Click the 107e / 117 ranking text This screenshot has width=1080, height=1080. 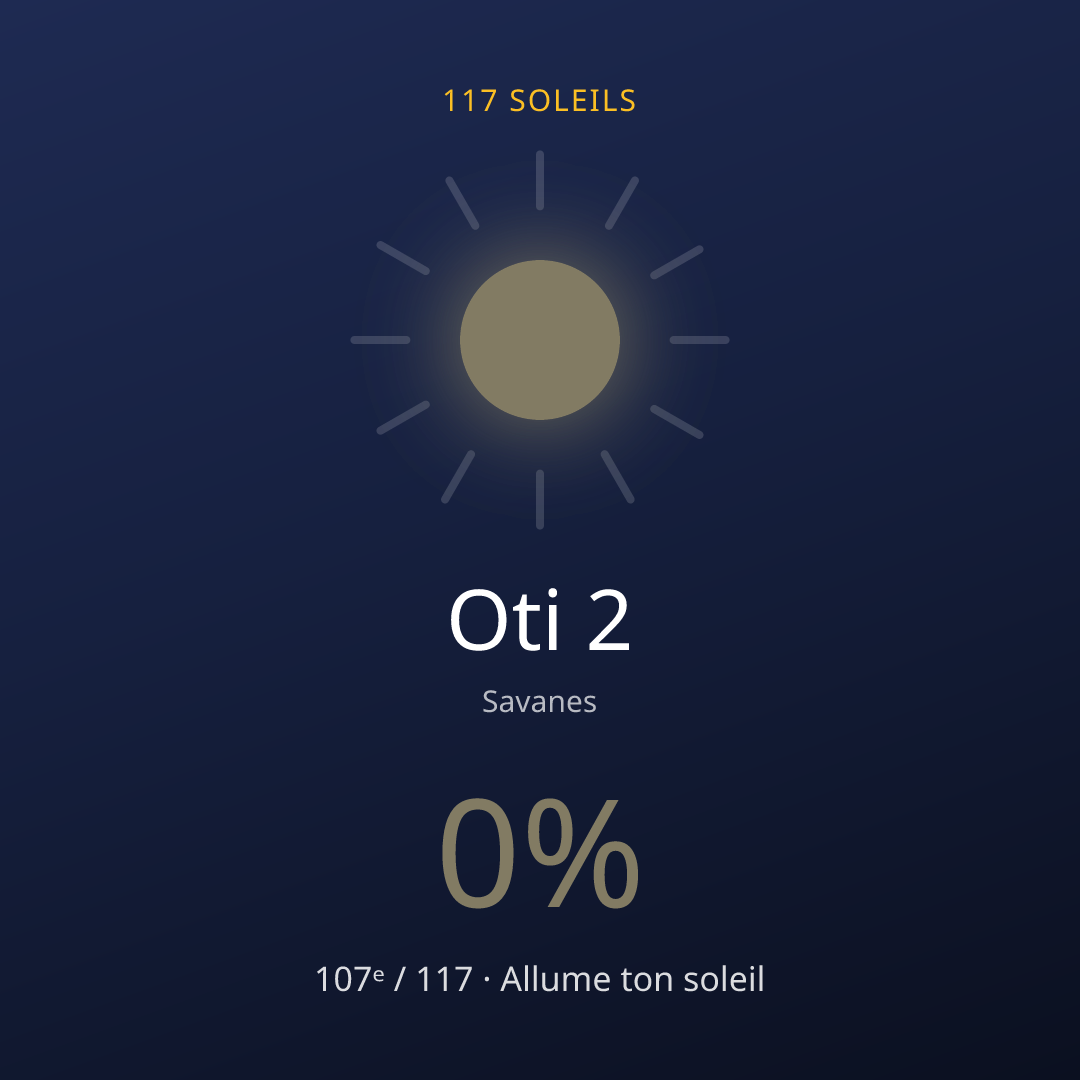click(x=394, y=979)
